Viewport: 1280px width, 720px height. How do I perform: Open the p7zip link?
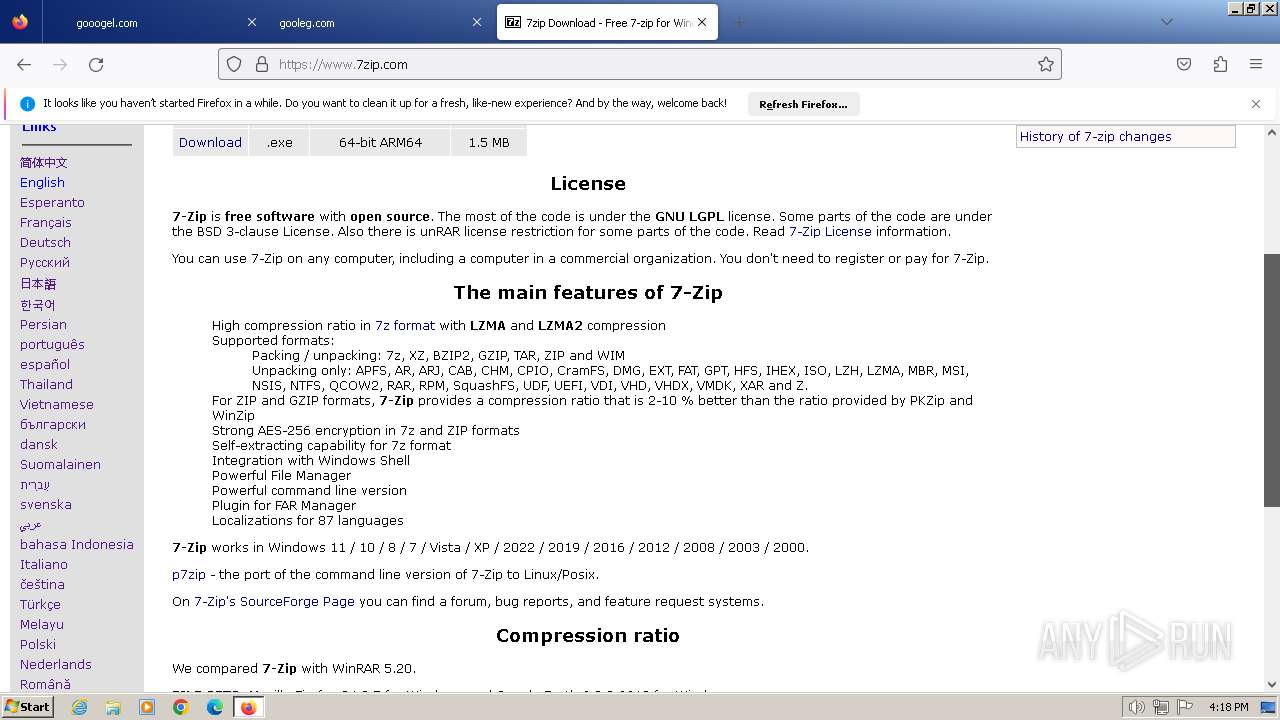pyautogui.click(x=189, y=574)
